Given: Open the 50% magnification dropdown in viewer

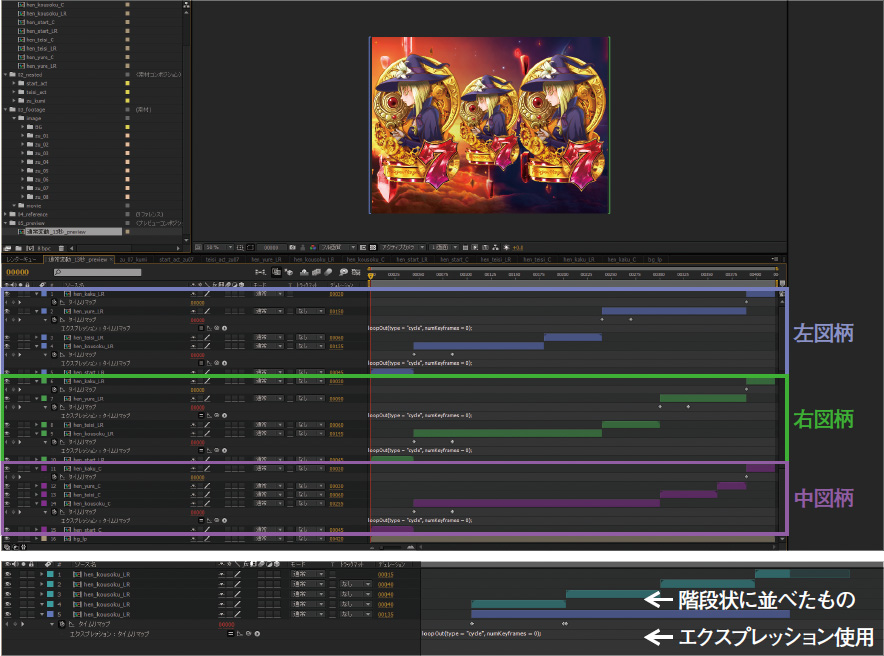Looking at the screenshot, I should tap(218, 247).
